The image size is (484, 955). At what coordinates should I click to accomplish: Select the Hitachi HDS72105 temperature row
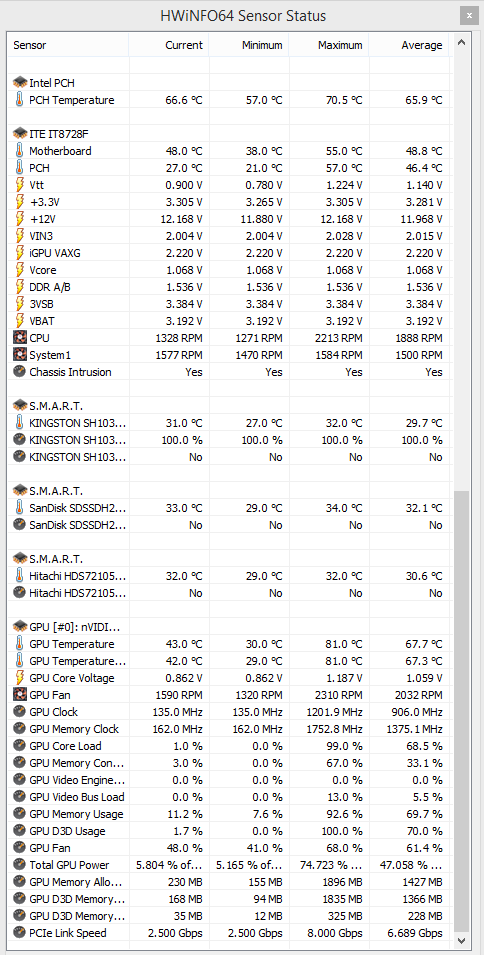tap(230, 576)
